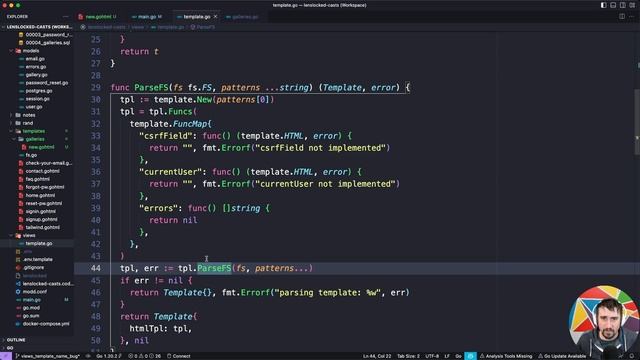Open main.go in explorer tree

point(31,300)
